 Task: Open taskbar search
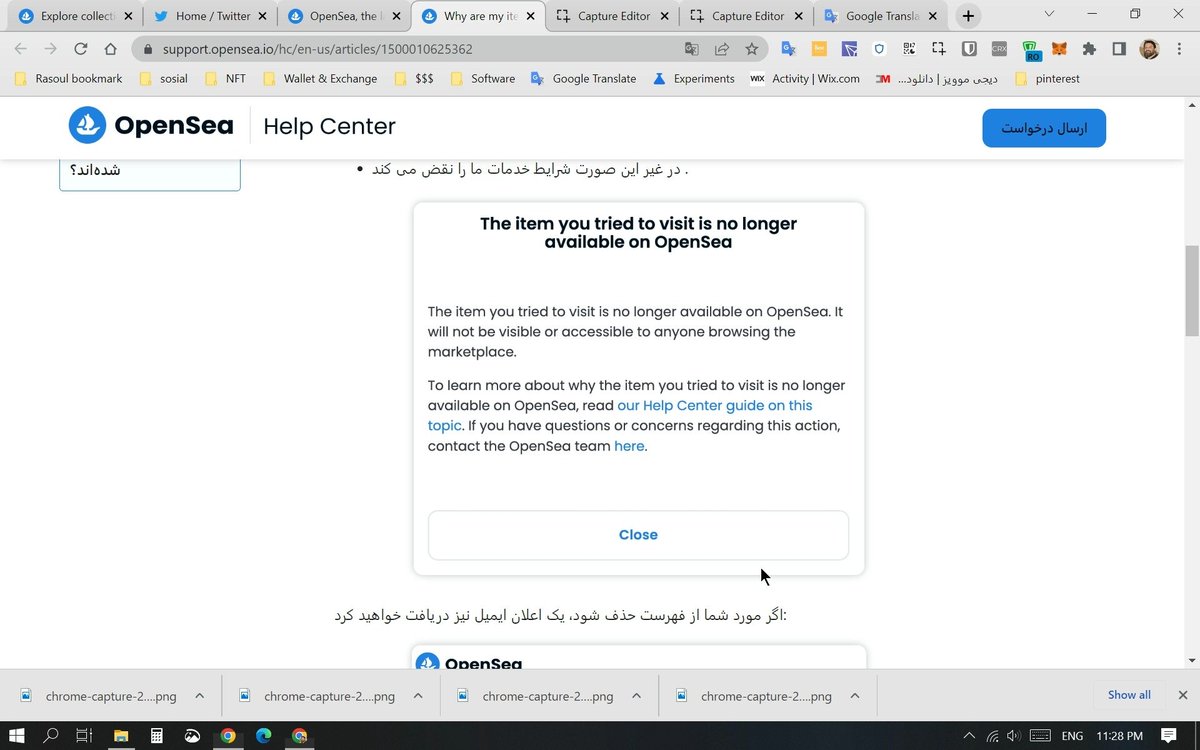[51, 736]
